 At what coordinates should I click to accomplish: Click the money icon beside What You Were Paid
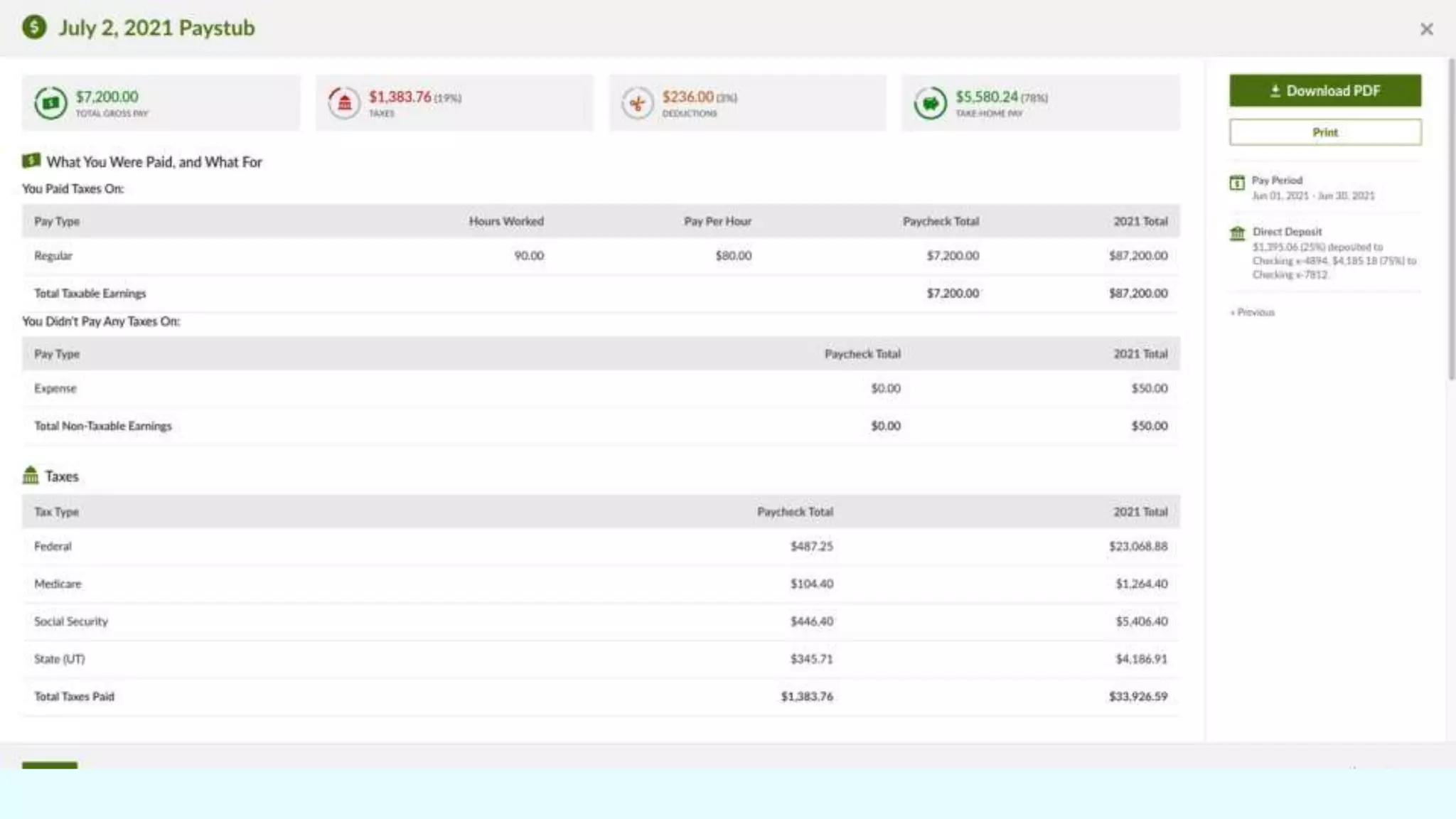[x=31, y=161]
